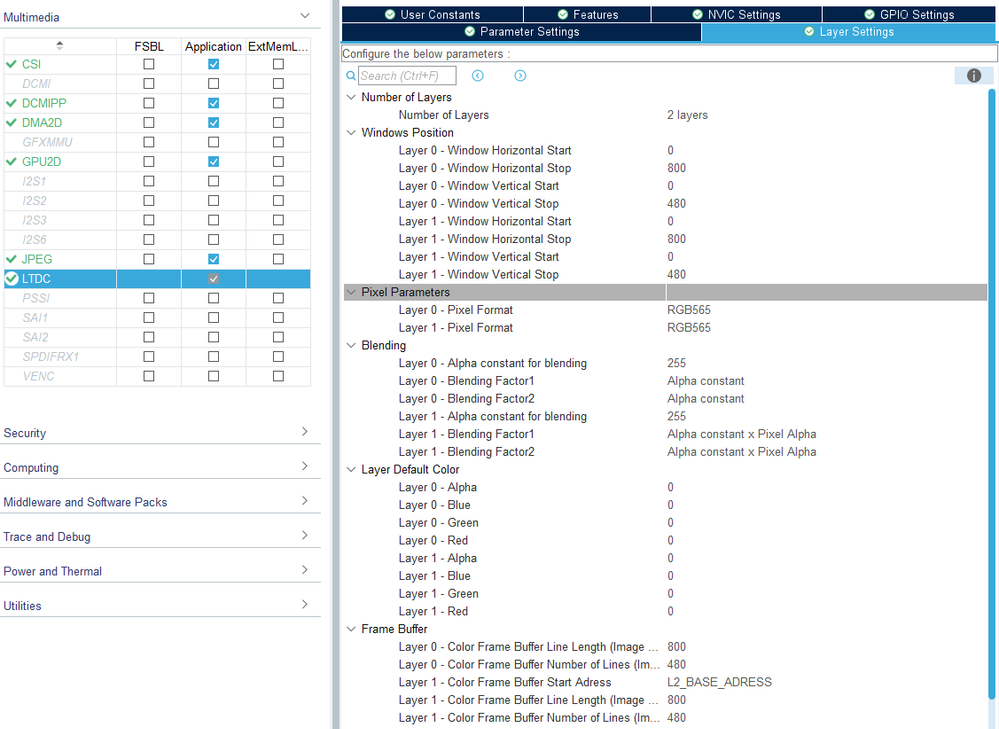The image size is (999, 729).
Task: Collapse the Multimedia section chevron
Action: point(305,16)
